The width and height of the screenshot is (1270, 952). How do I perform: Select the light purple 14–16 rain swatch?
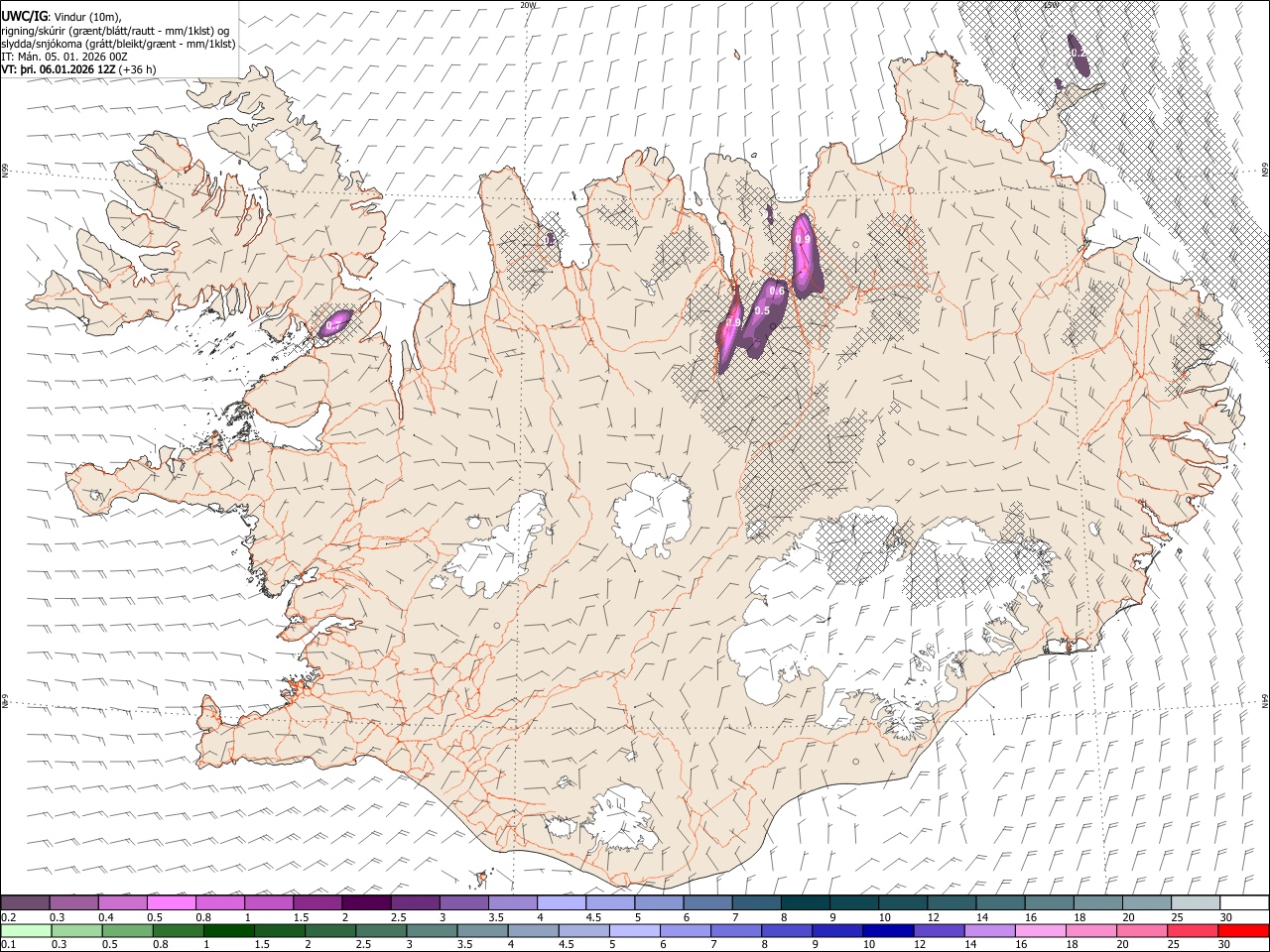(990, 930)
